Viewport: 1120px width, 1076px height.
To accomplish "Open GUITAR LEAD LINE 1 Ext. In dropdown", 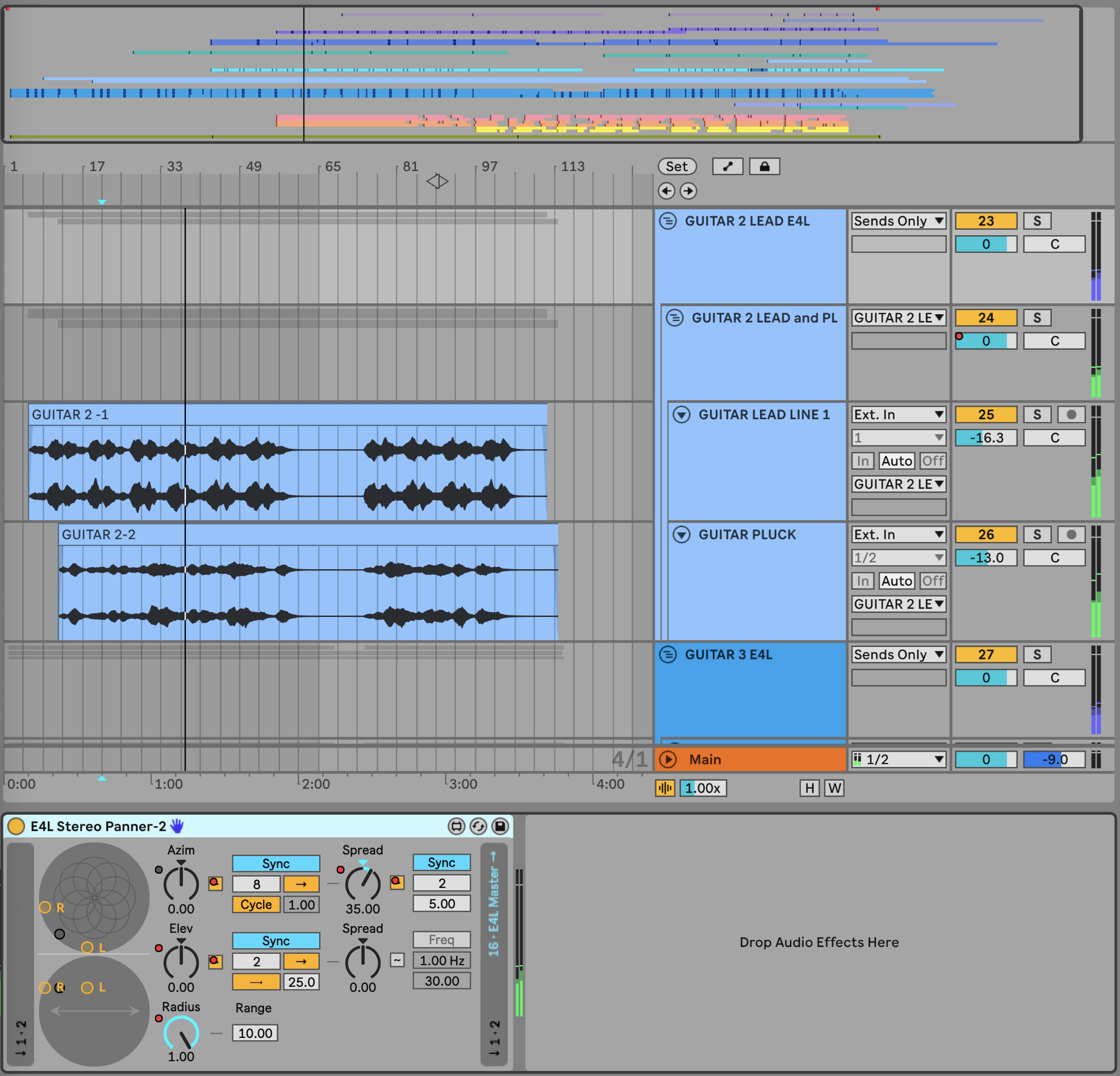I will (x=898, y=415).
